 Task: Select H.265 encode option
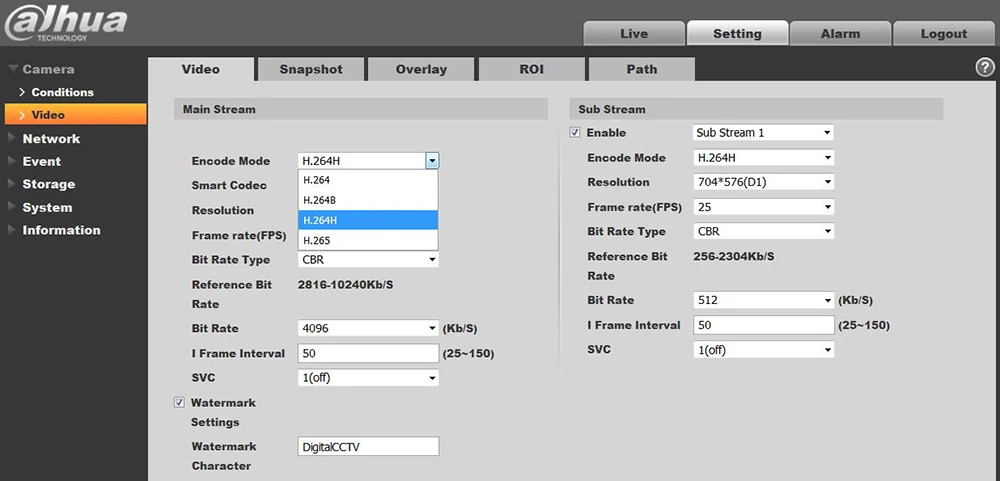(368, 240)
